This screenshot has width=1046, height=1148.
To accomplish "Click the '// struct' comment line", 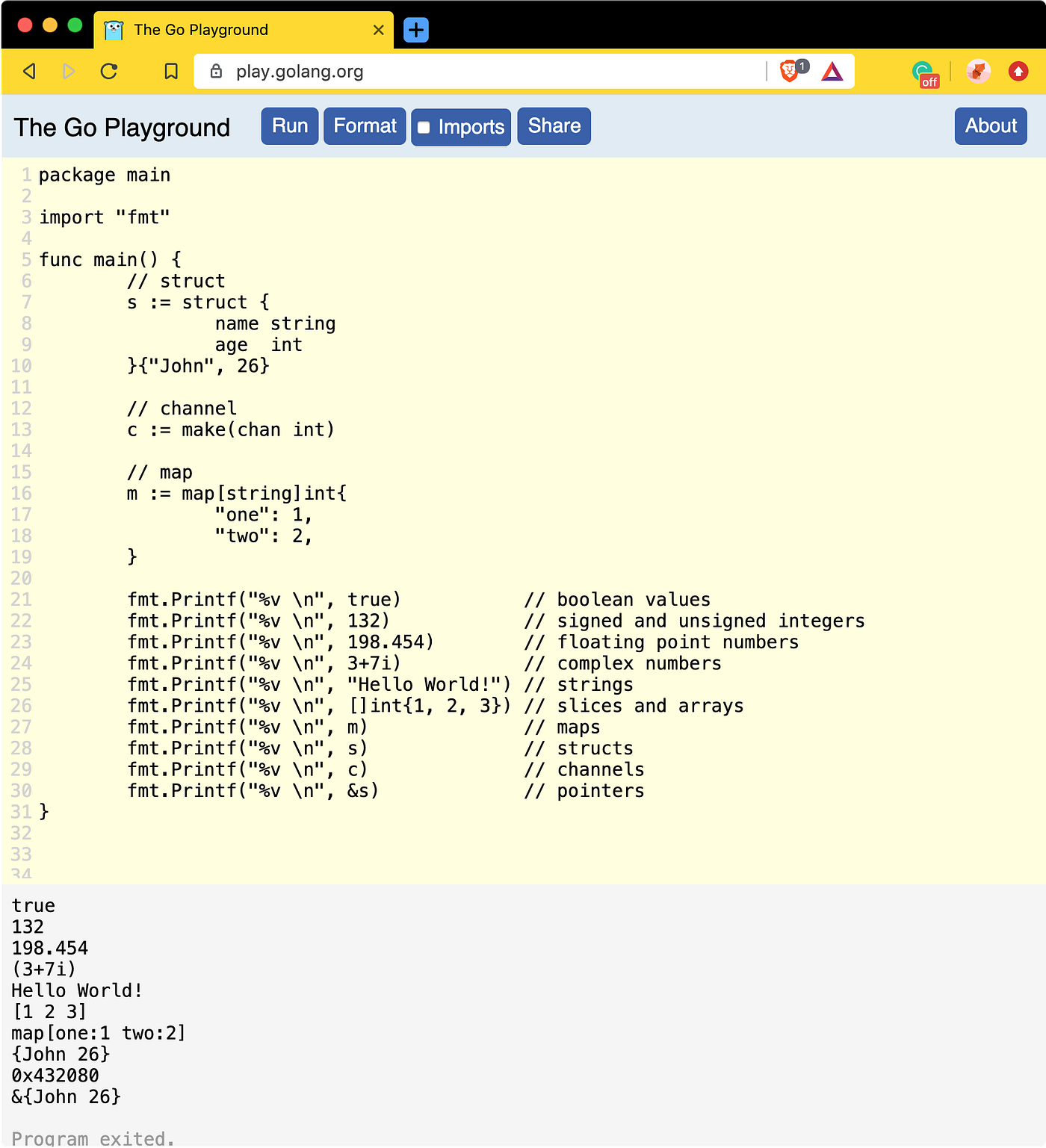I will tap(176, 281).
